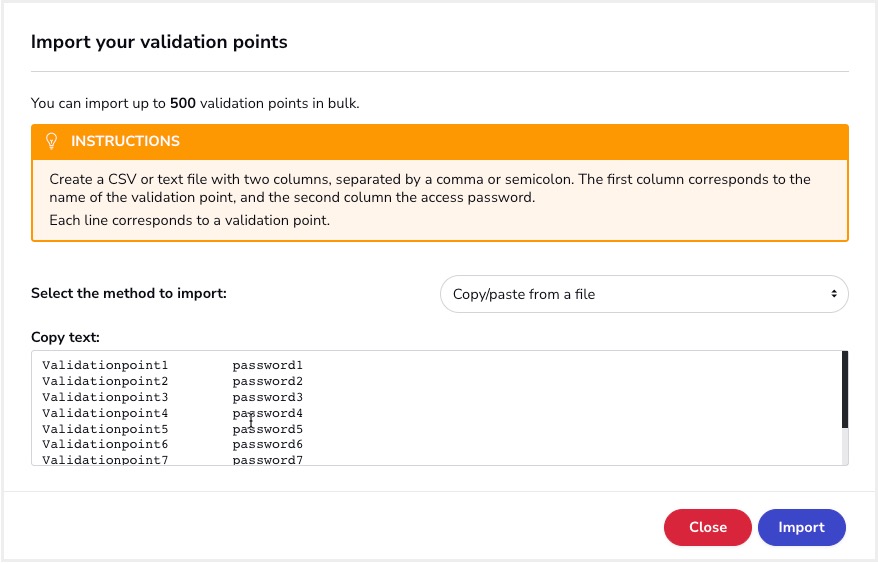The image size is (878, 563).
Task: Click the orange INSTRUCTIONS header bar
Action: point(440,142)
